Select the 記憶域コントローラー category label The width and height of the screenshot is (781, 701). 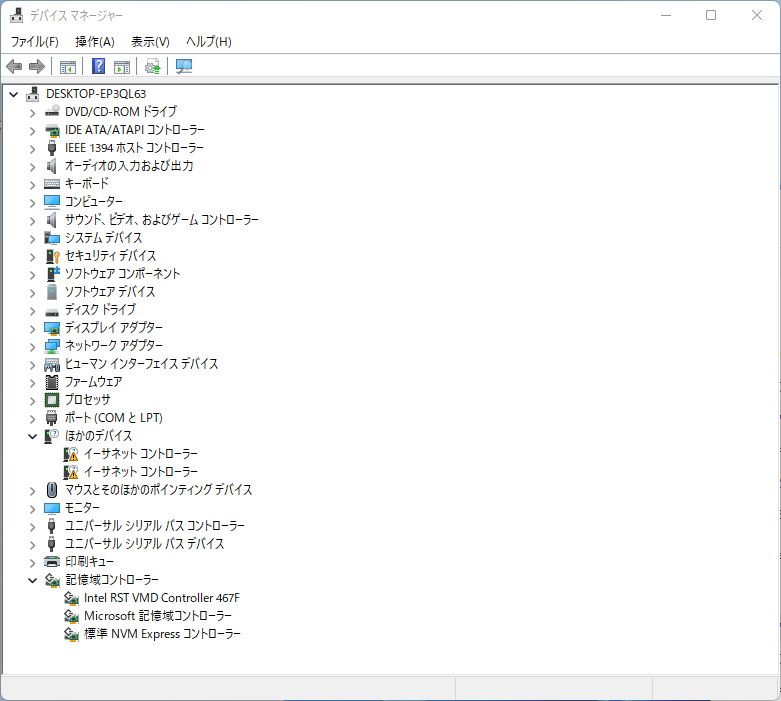(112, 580)
